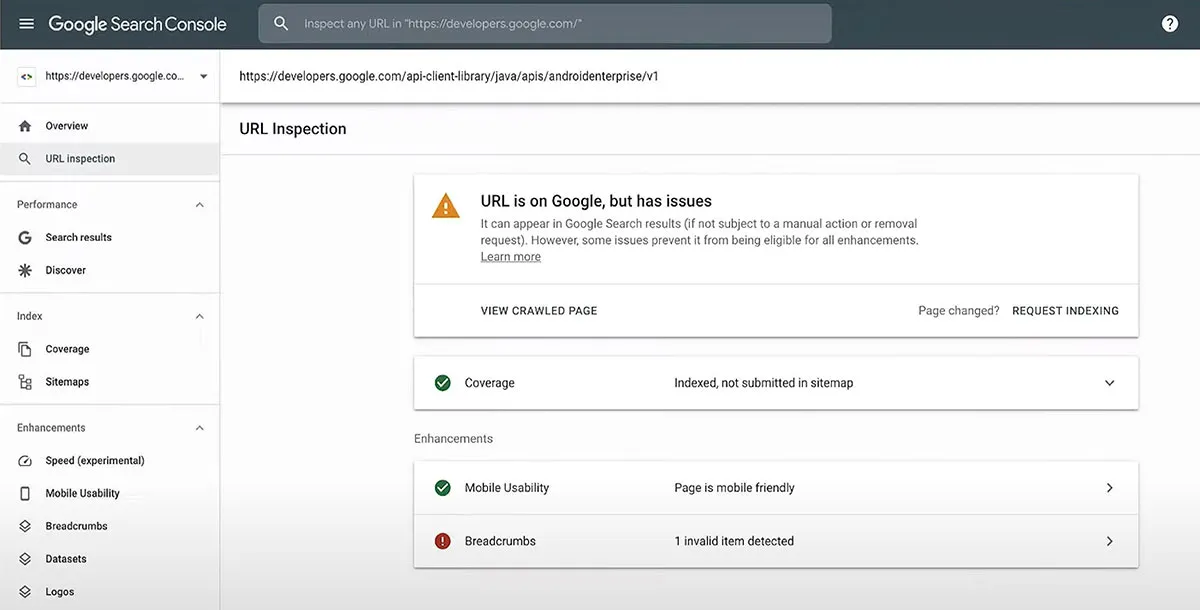Open the property selector dropdown
The height and width of the screenshot is (610, 1200).
coord(203,75)
